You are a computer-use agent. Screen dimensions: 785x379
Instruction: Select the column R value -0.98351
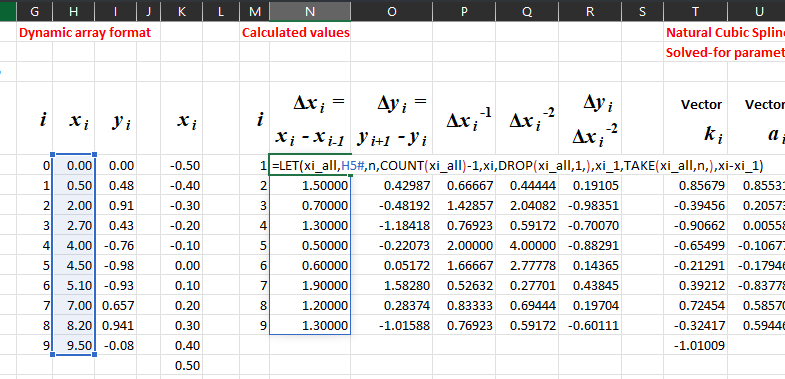click(590, 206)
